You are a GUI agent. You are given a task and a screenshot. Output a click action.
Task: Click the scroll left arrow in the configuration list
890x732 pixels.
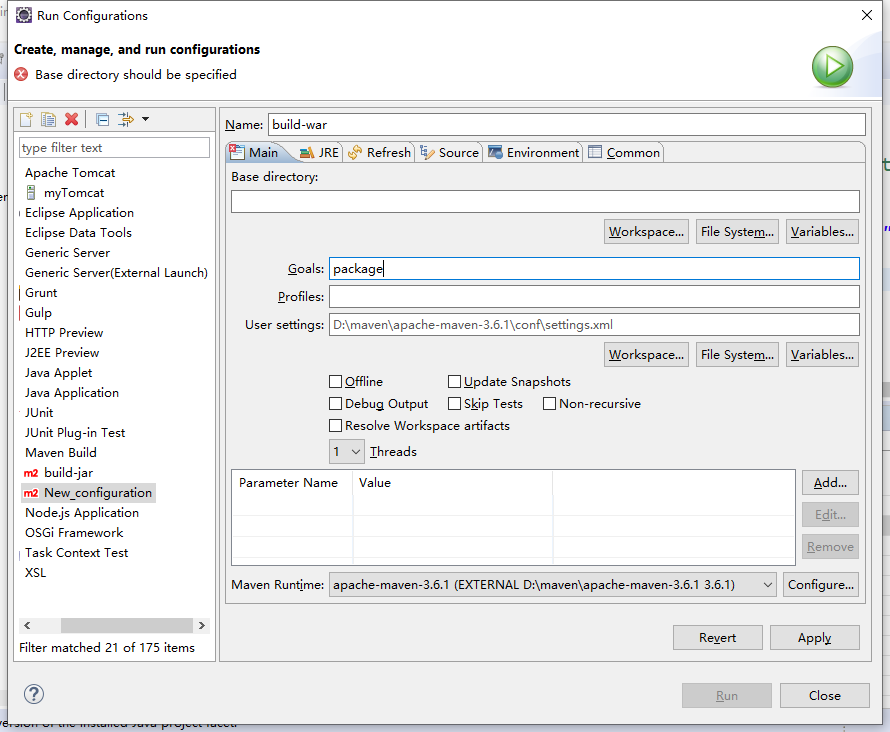(27, 625)
